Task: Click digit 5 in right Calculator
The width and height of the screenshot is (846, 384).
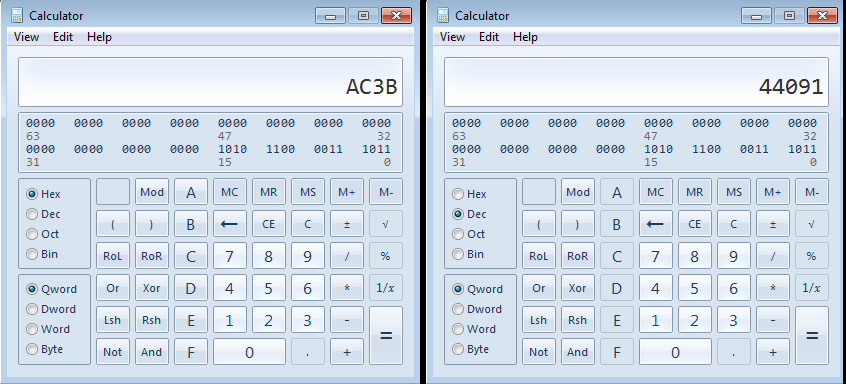Action: coord(695,288)
